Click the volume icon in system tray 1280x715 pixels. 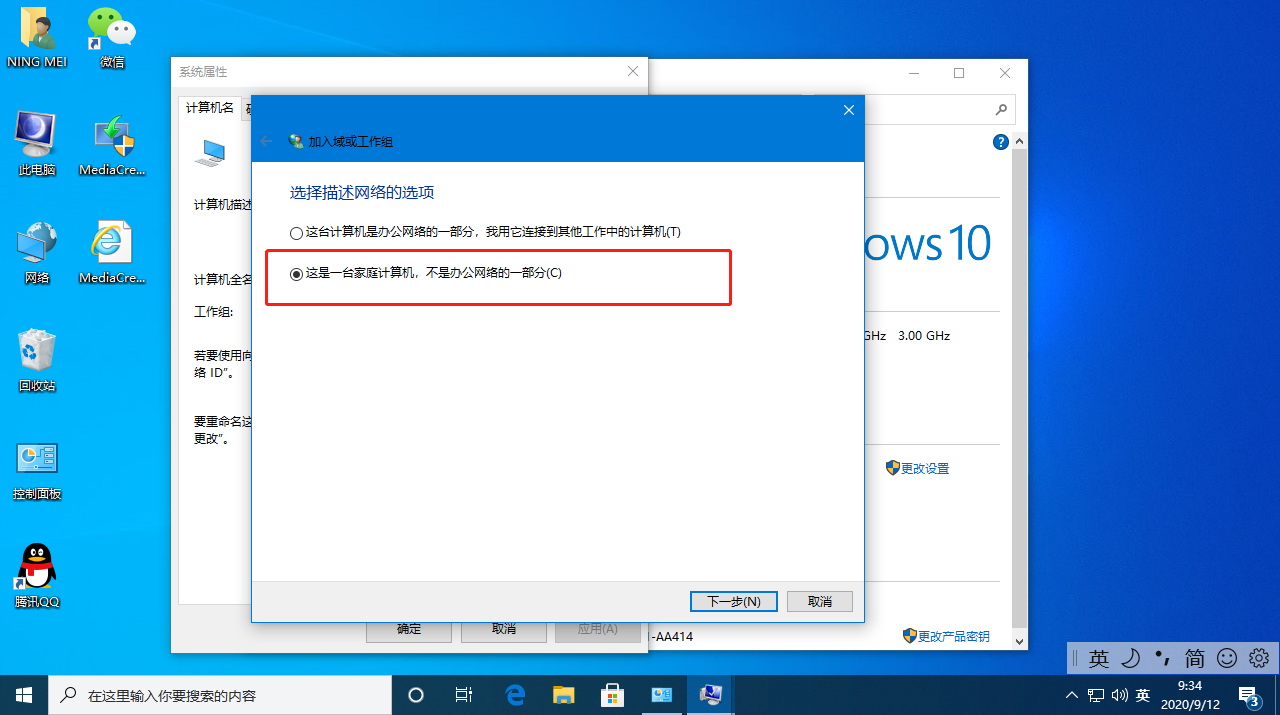(1120, 694)
